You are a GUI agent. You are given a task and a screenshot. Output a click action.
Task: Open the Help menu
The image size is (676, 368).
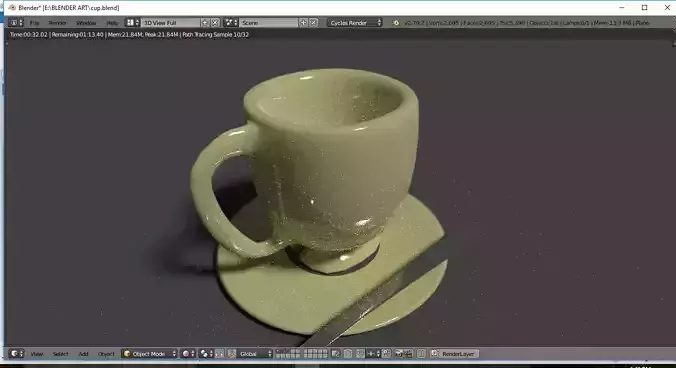tap(112, 23)
